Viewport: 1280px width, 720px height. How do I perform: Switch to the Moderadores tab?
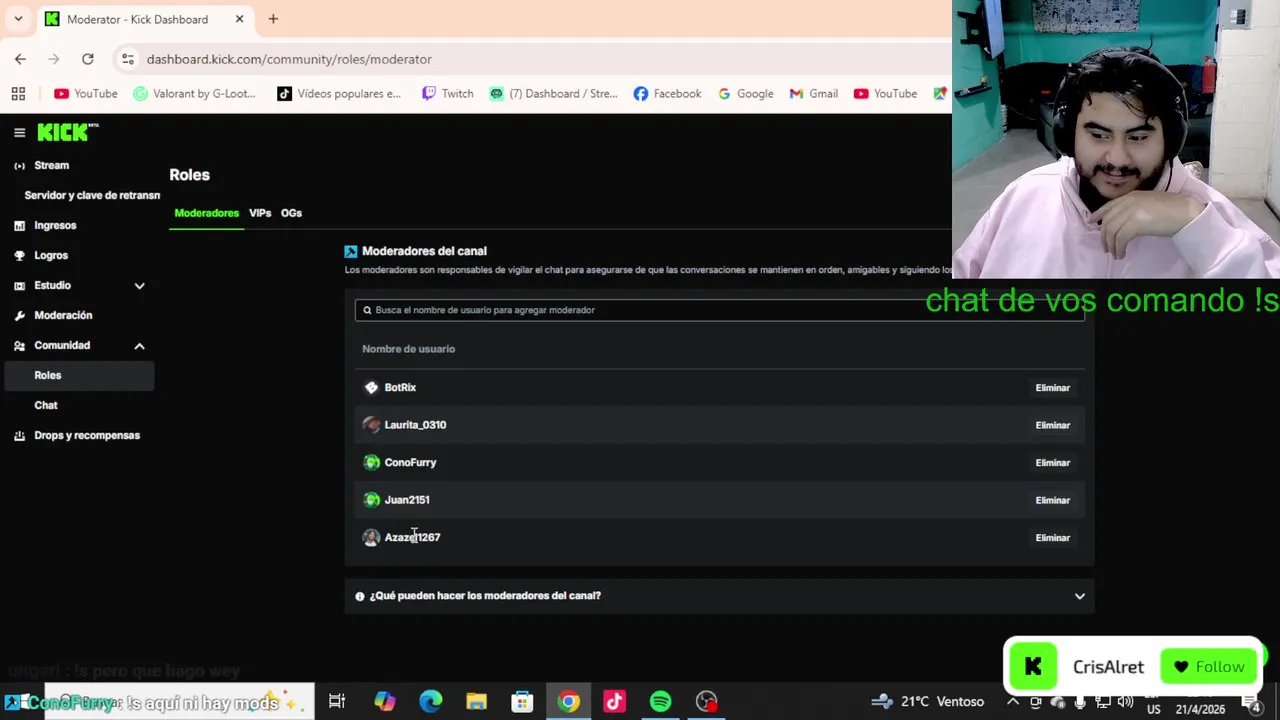pos(207,213)
